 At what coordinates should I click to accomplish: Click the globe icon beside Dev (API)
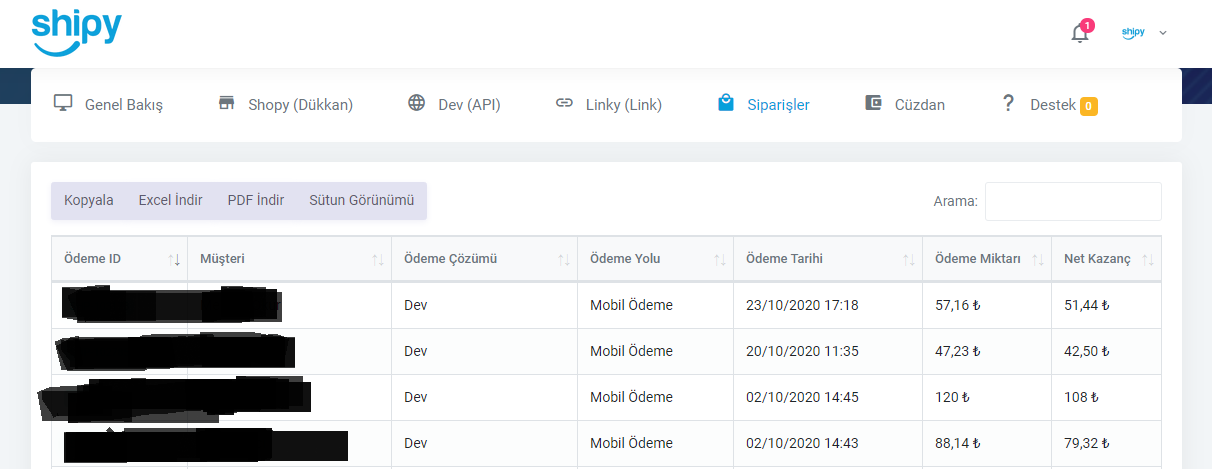(417, 103)
